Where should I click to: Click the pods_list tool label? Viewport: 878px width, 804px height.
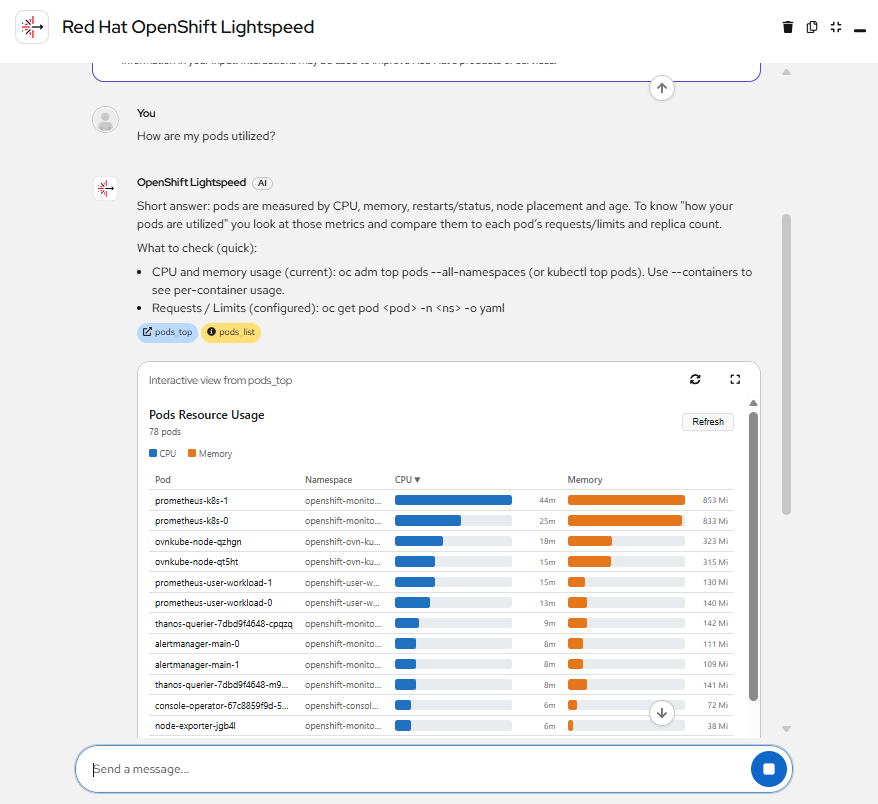[231, 332]
